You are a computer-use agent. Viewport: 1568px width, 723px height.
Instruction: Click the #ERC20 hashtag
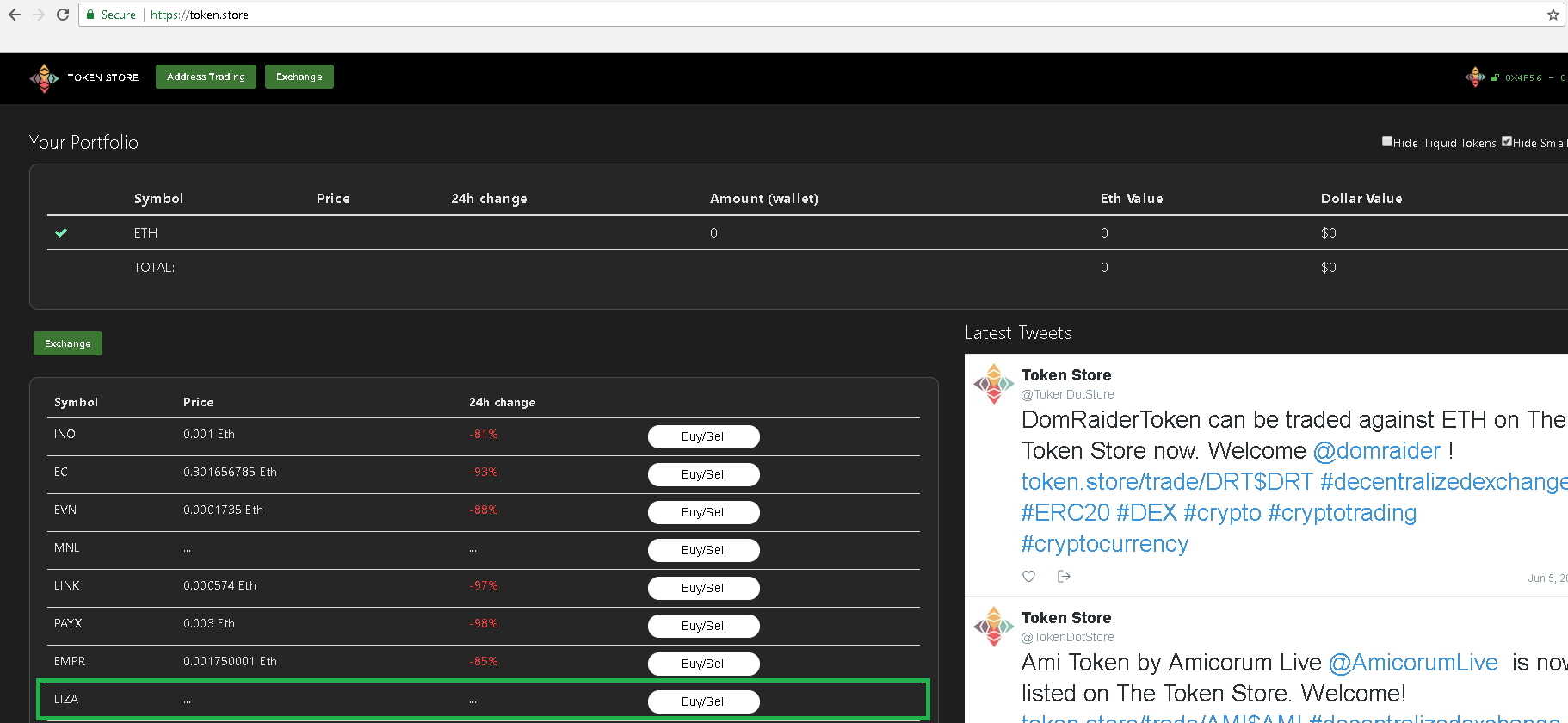pos(1065,512)
